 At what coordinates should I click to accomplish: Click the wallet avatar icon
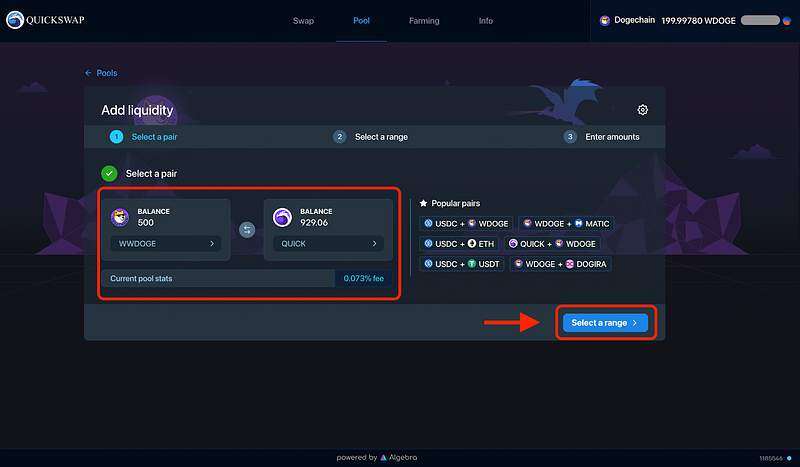click(x=787, y=20)
